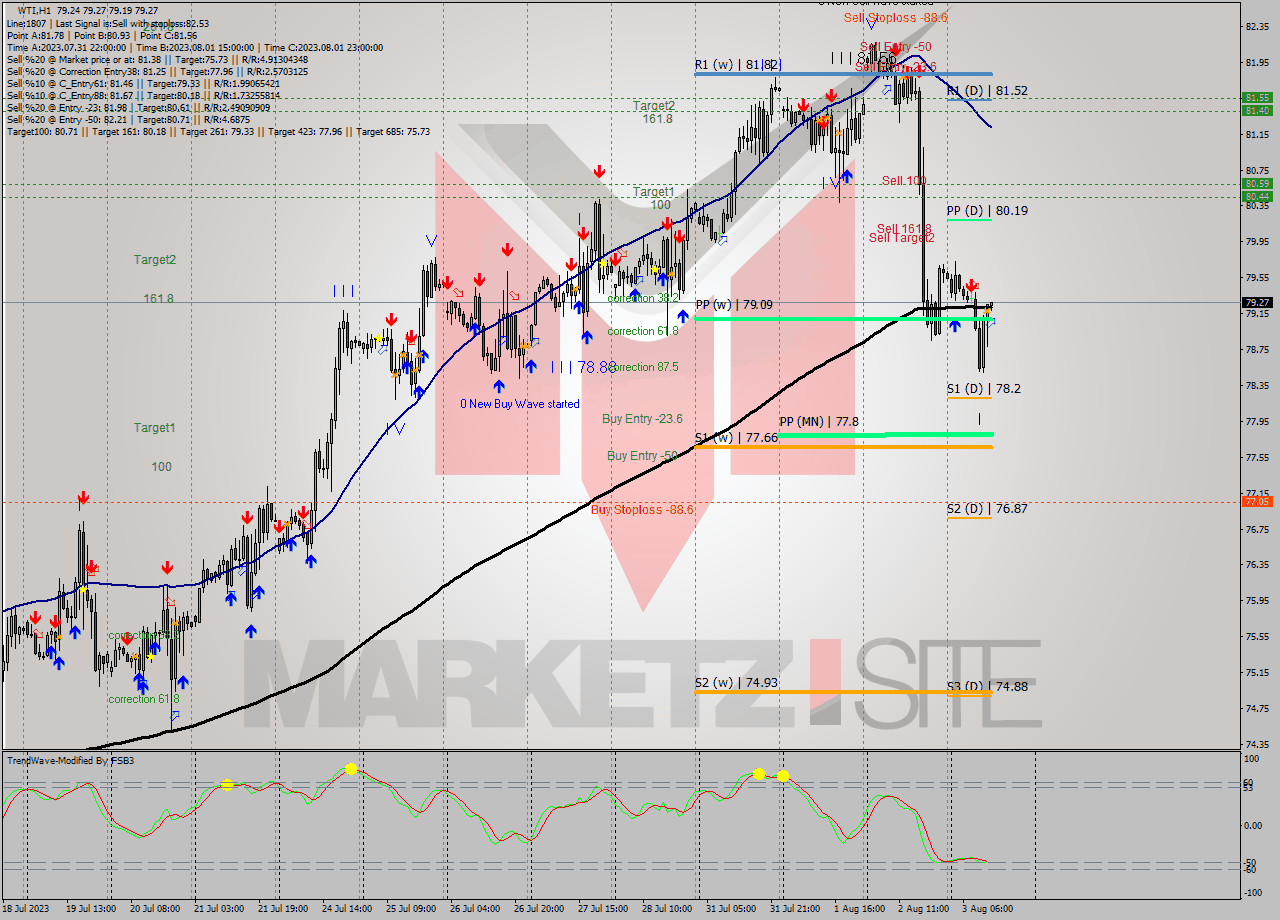Viewport: 1280px width, 920px height.
Task: Click the oscillator scale value 0.00
Action: 1254,826
